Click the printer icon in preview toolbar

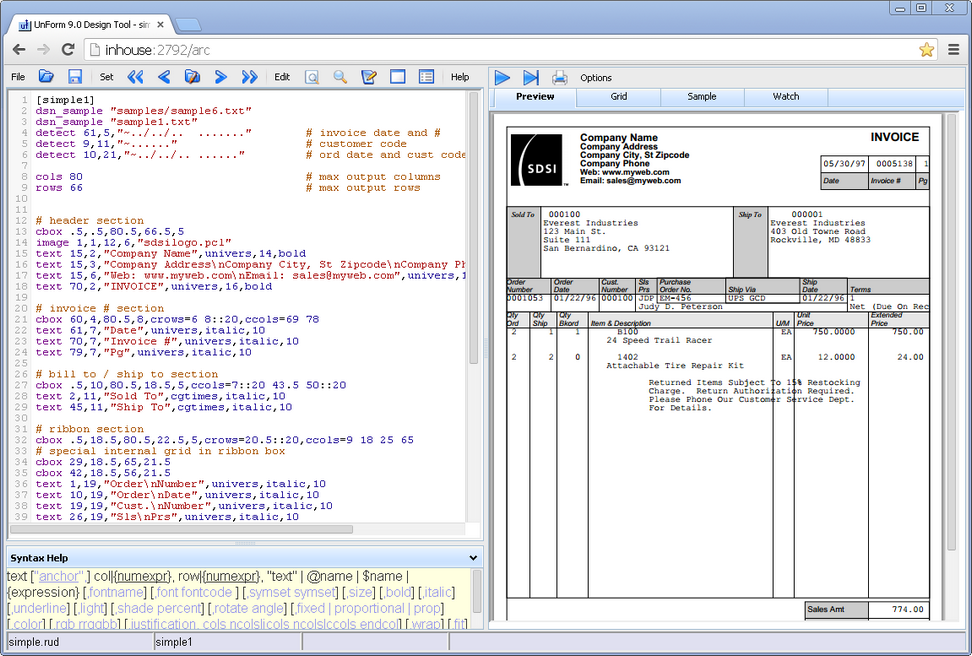[560, 77]
